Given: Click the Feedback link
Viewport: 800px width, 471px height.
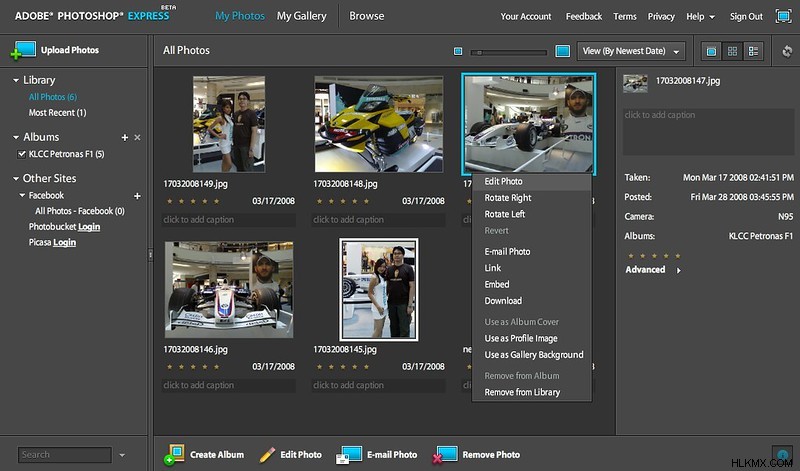Looking at the screenshot, I should pos(584,16).
